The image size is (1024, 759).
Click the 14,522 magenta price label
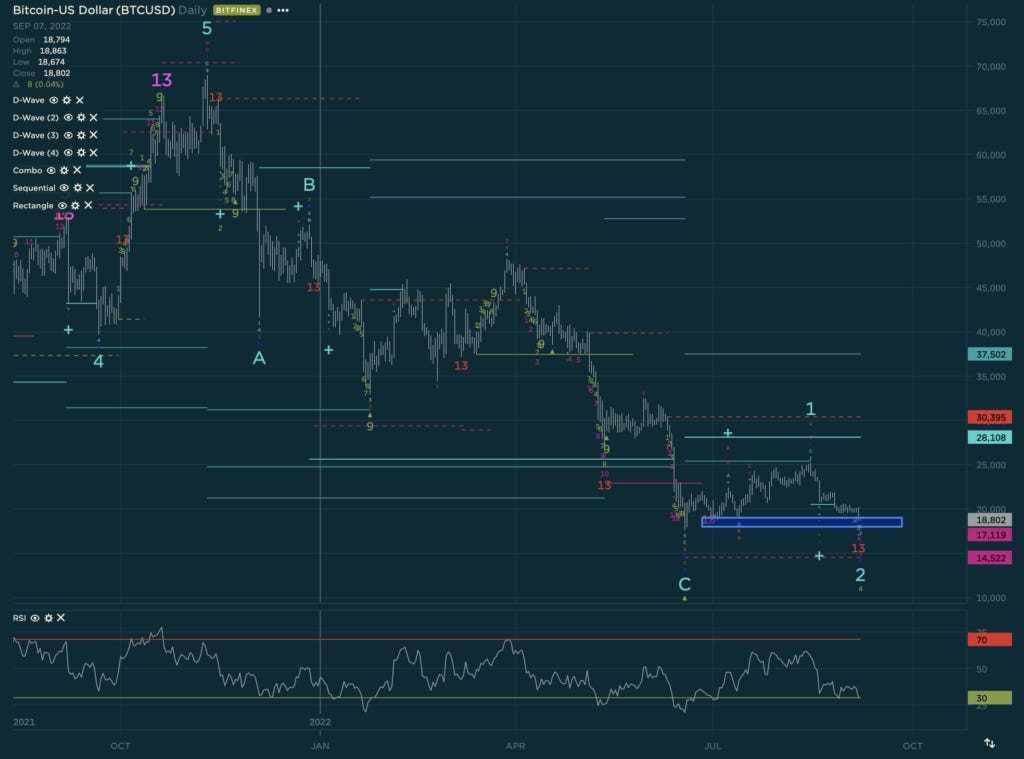coord(990,558)
